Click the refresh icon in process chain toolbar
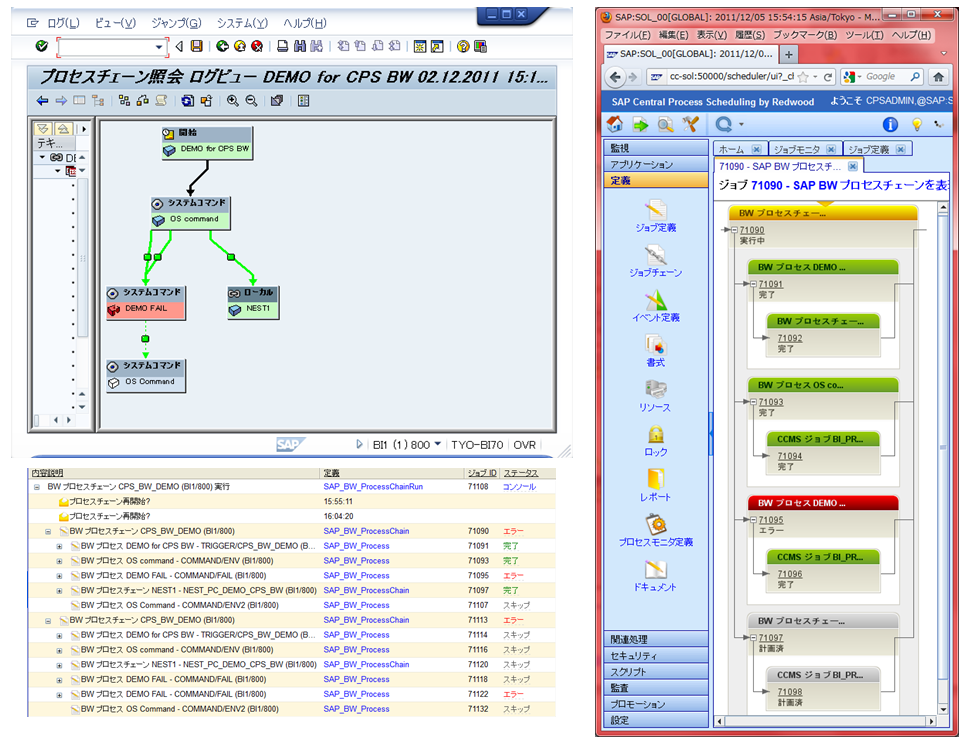 pyautogui.click(x=187, y=101)
